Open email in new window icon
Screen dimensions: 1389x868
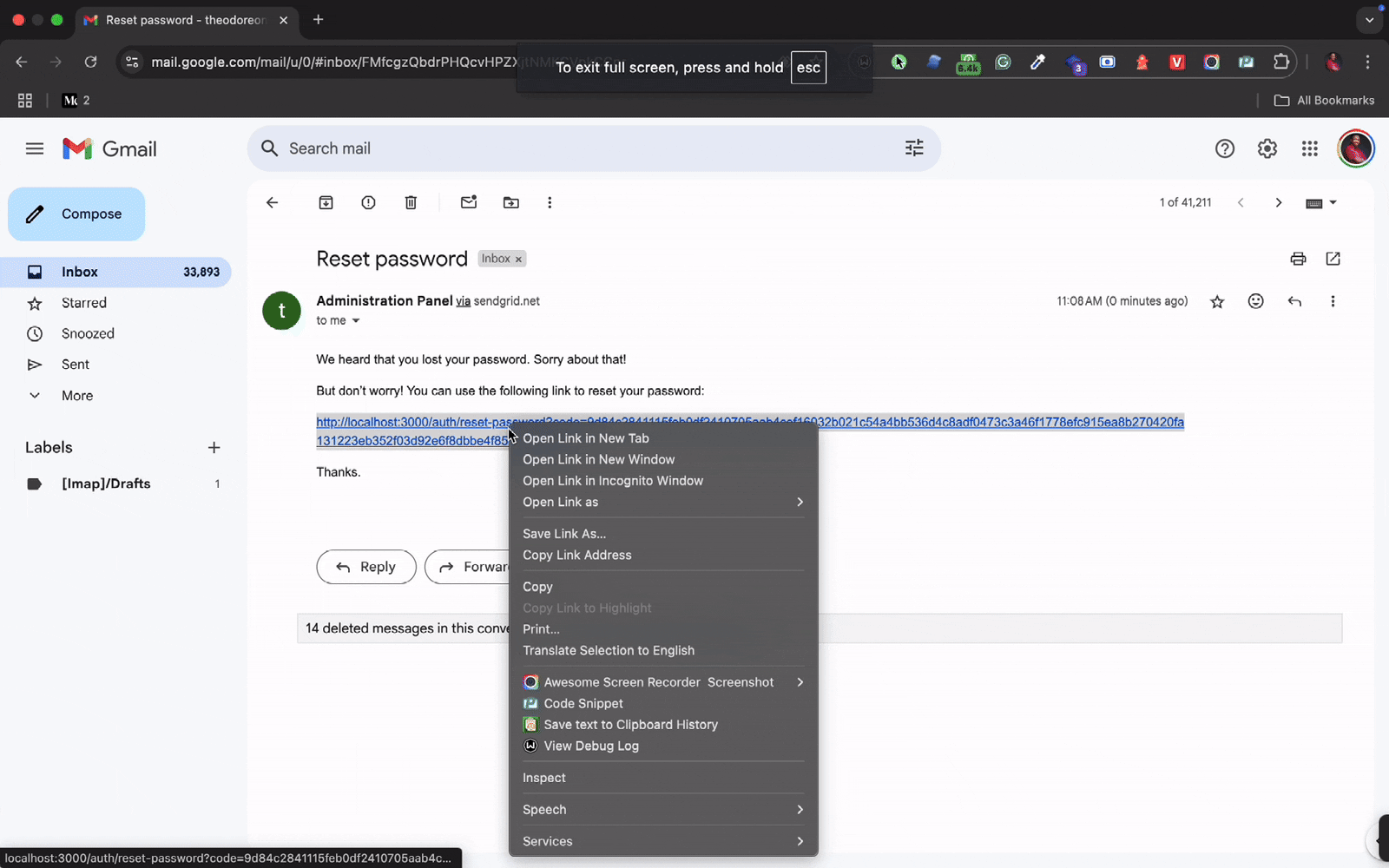click(1333, 259)
